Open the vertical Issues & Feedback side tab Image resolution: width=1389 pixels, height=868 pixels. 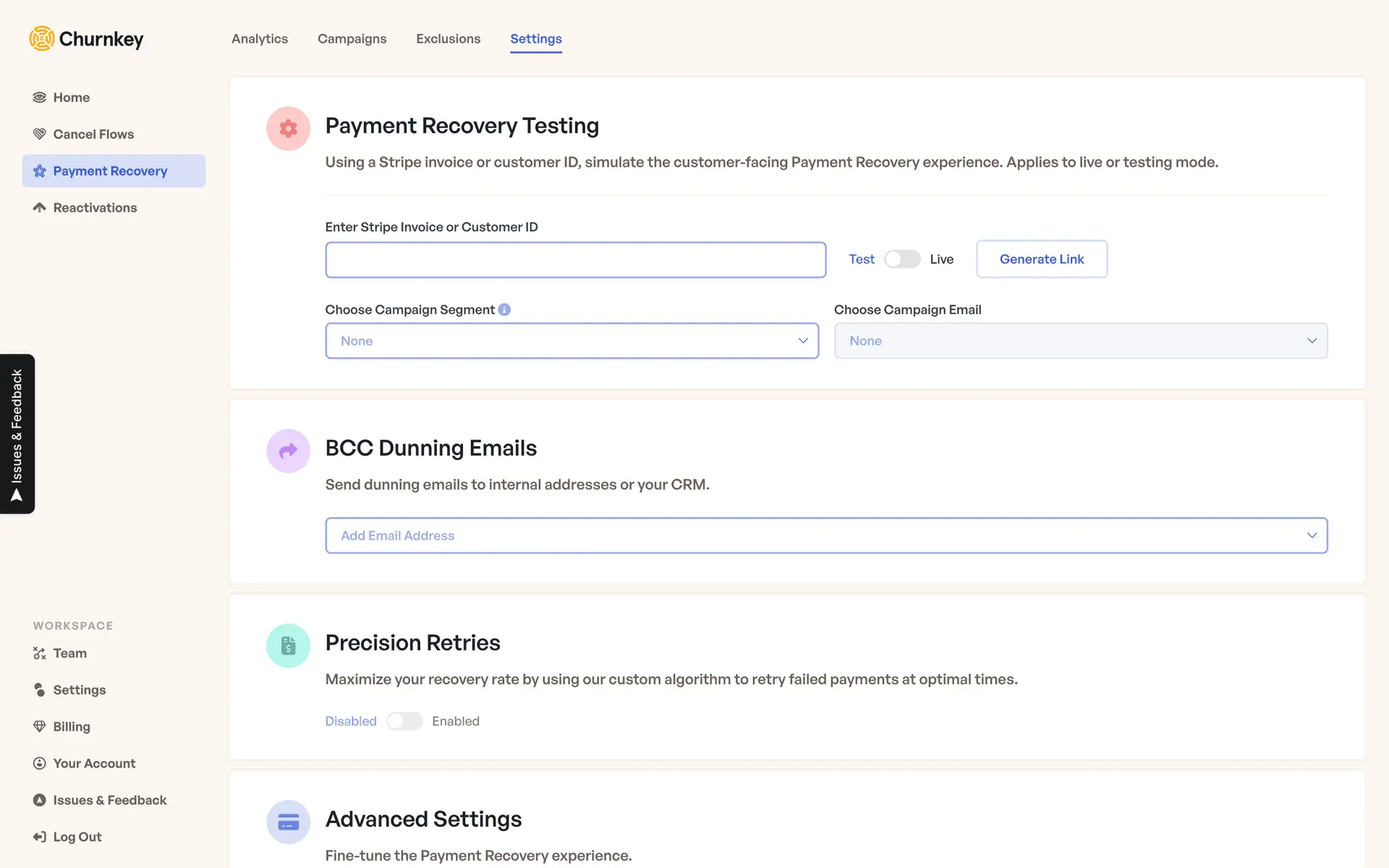pyautogui.click(x=17, y=433)
